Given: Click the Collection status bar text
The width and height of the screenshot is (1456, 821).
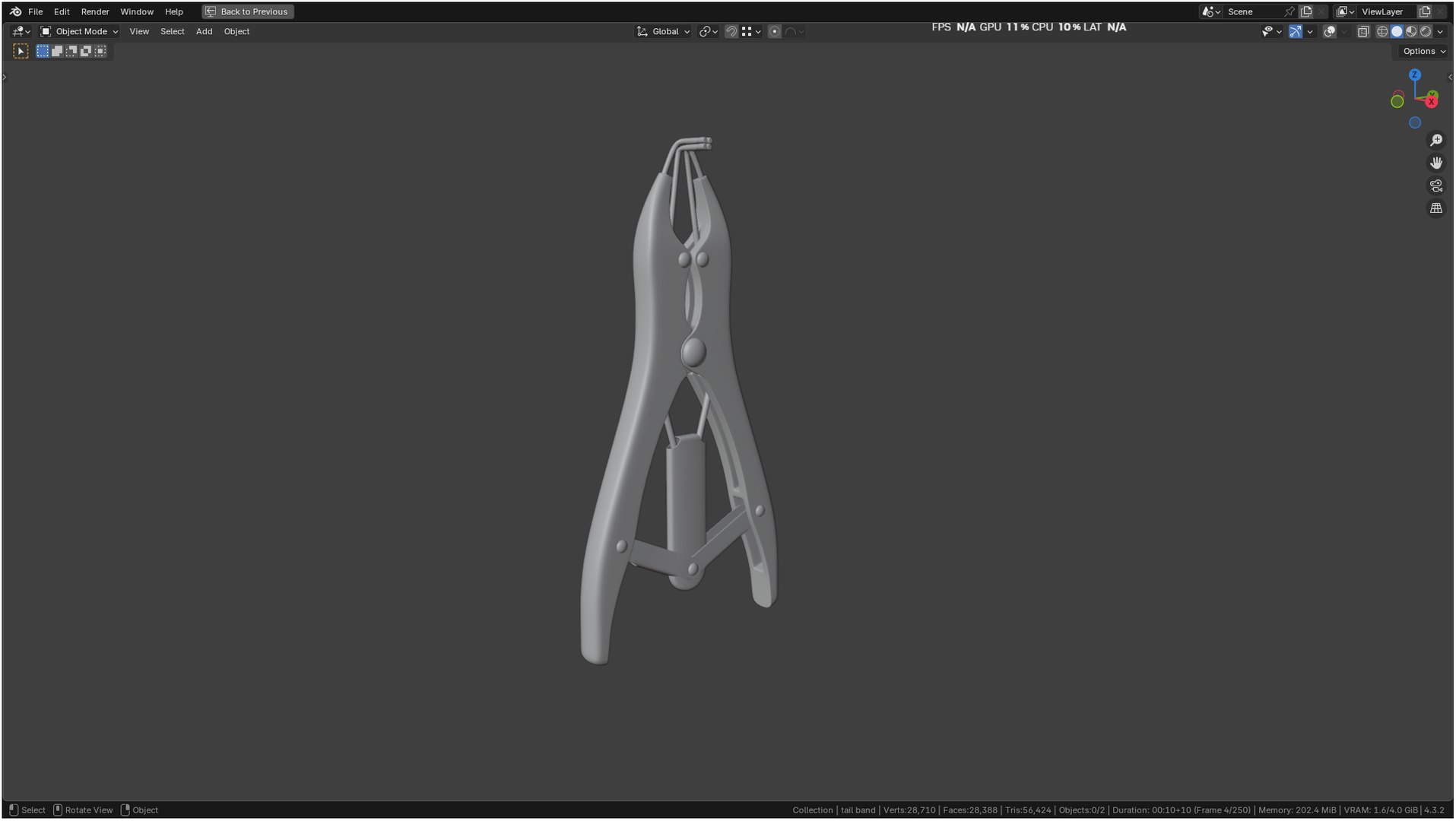Looking at the screenshot, I should pyautogui.click(x=813, y=810).
